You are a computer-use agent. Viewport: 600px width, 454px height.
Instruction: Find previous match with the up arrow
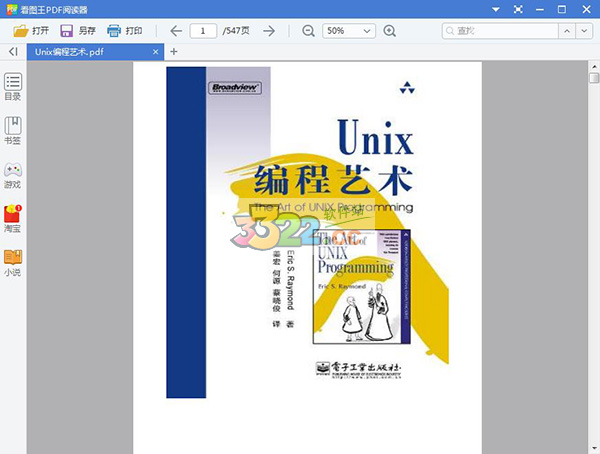[x=567, y=31]
